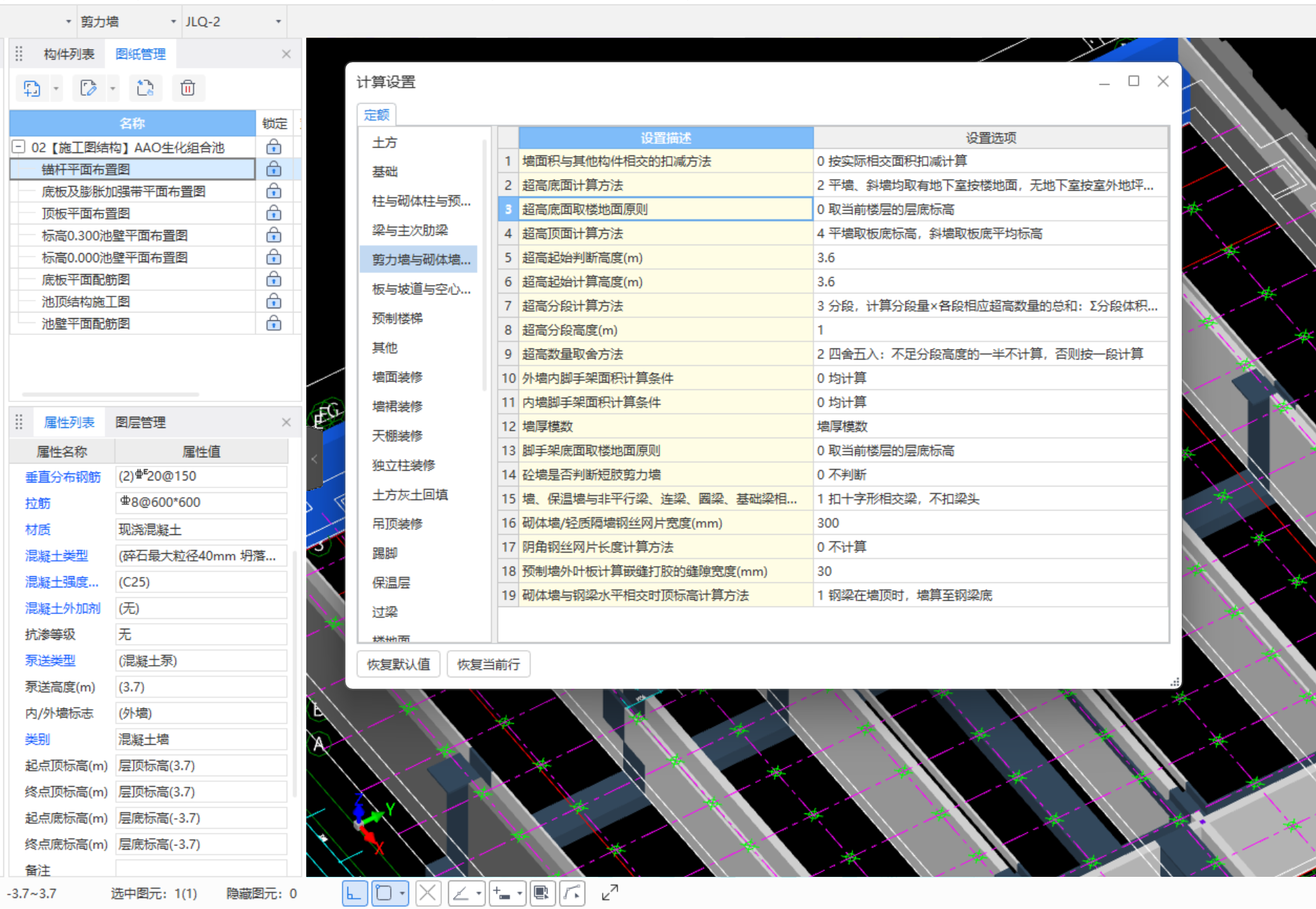Click the edit drawing pencil icon
Image resolution: width=1316 pixels, height=909 pixels.
pos(88,88)
